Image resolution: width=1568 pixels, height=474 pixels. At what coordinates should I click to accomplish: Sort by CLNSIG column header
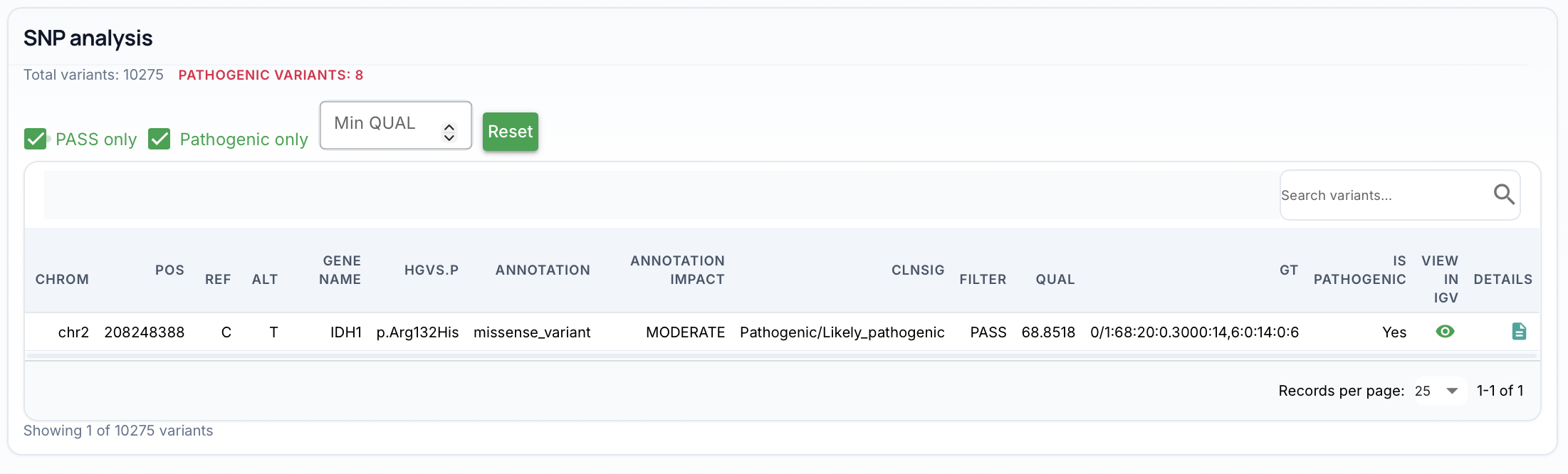pos(917,270)
